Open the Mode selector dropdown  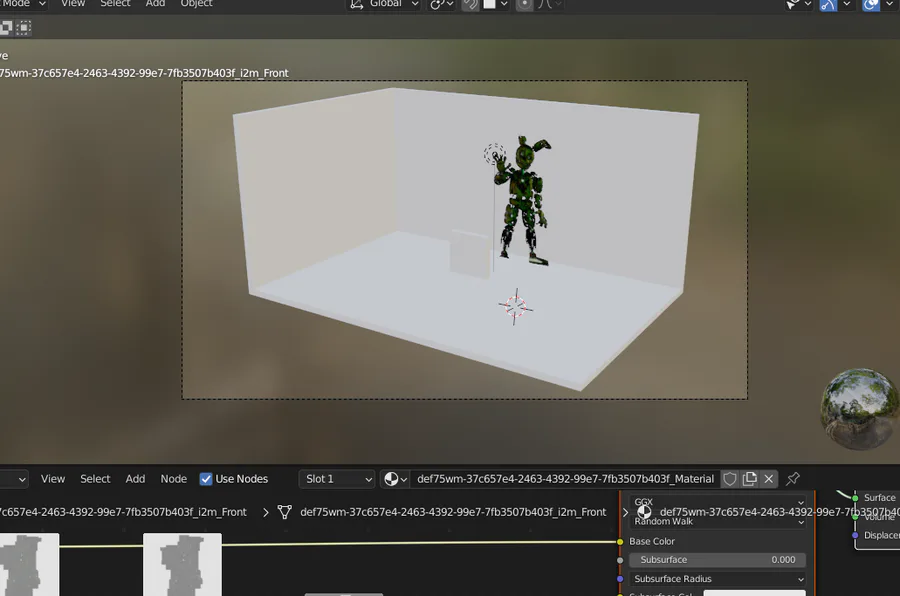[x=23, y=4]
